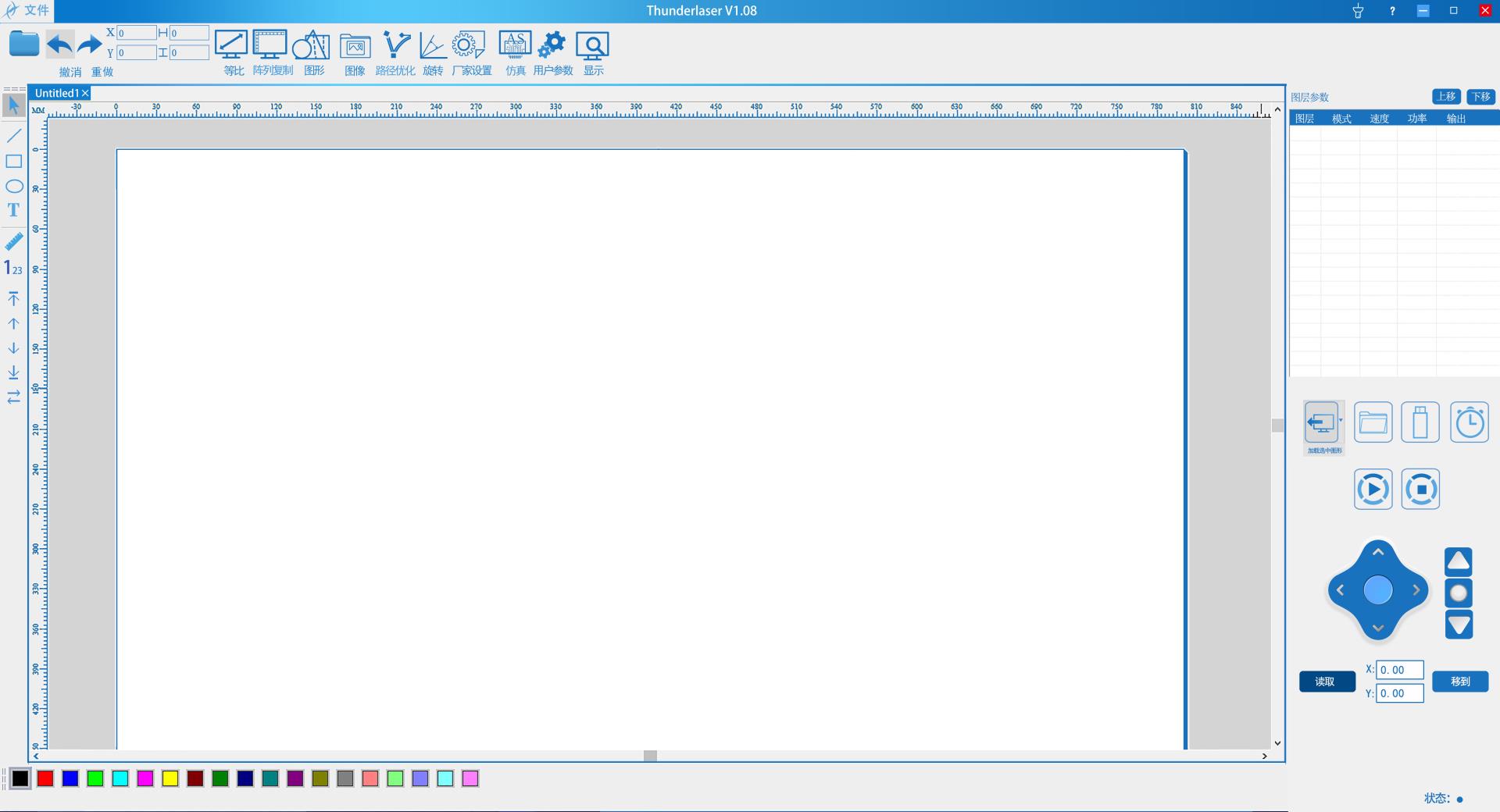1500x812 pixels.
Task: Select the ruler measure tool
Action: (13, 242)
